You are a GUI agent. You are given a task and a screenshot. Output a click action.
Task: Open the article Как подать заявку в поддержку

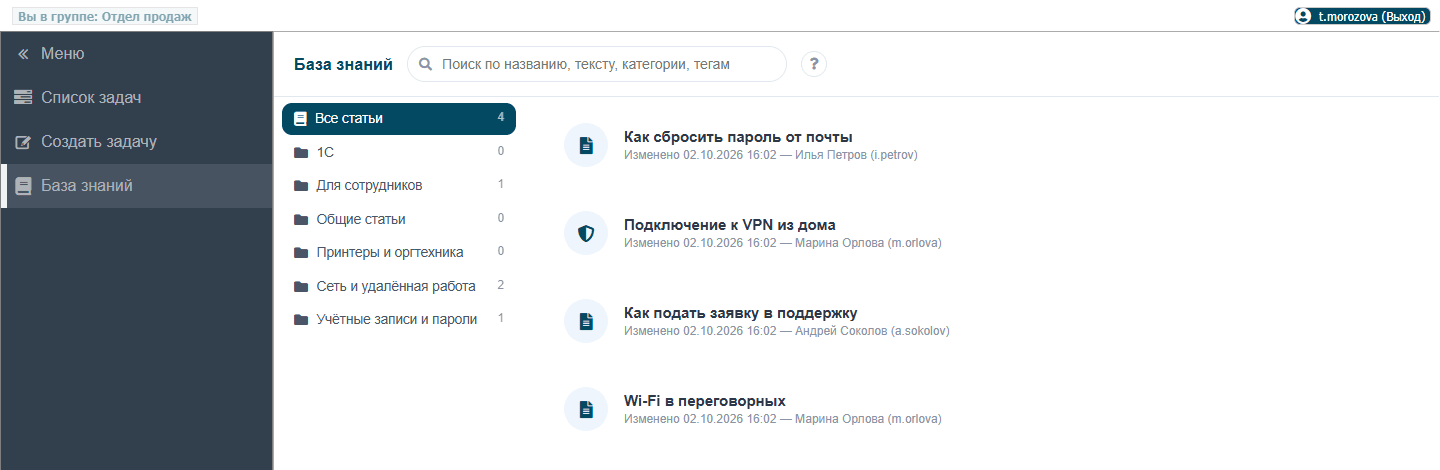tap(741, 313)
